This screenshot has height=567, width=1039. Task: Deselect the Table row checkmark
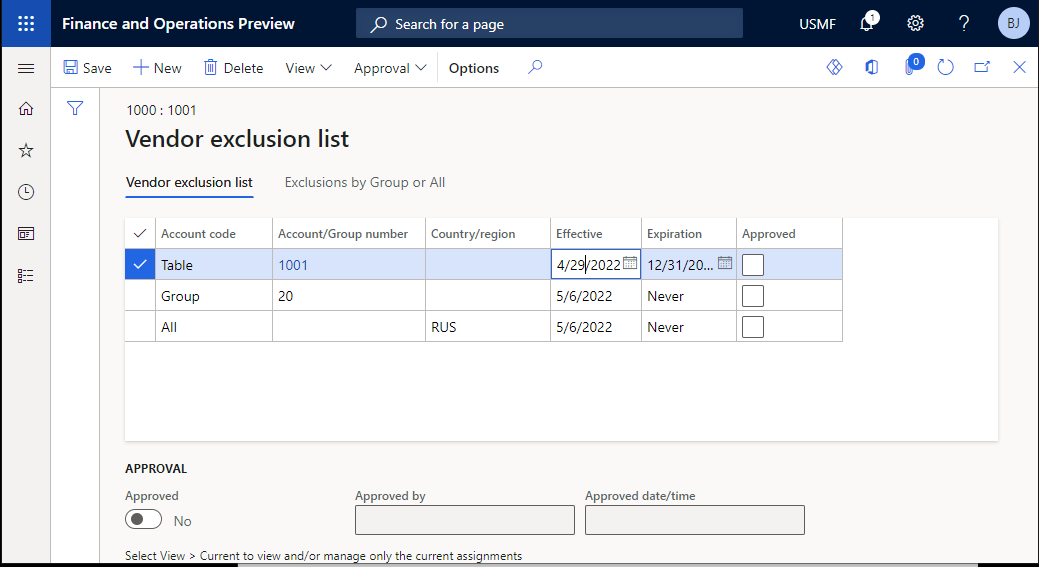140,265
